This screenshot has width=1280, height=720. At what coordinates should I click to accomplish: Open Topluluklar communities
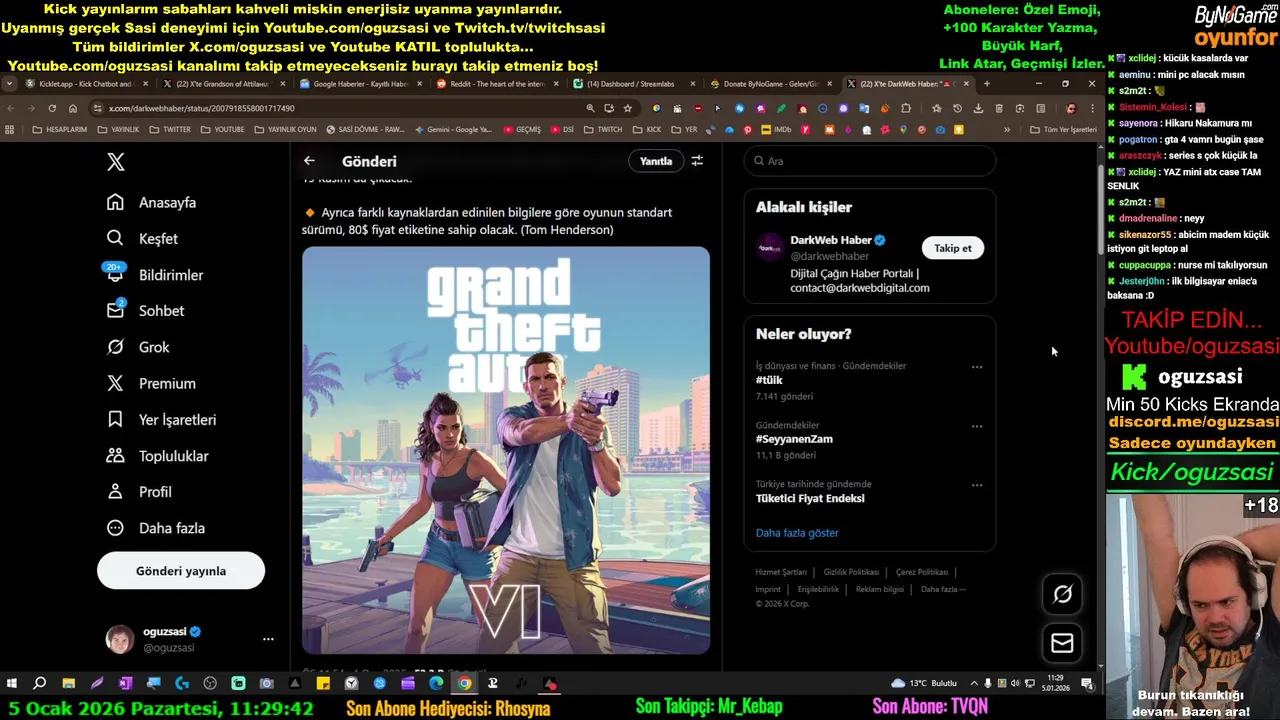point(158,456)
